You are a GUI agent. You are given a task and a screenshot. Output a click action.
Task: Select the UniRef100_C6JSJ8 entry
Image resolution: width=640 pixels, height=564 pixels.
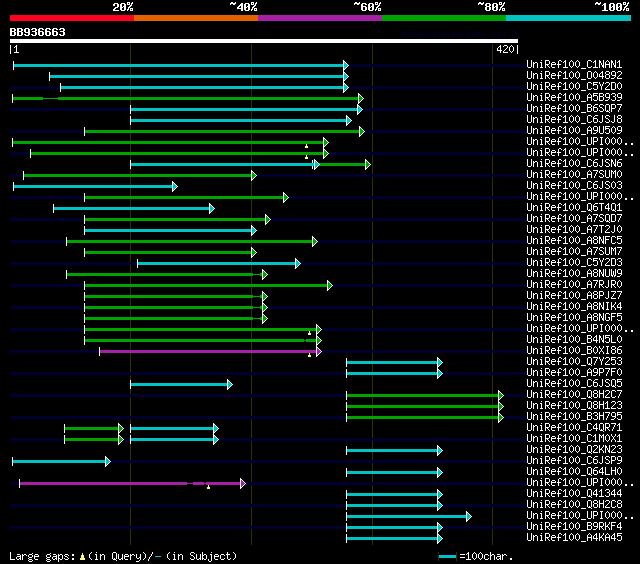coord(574,120)
